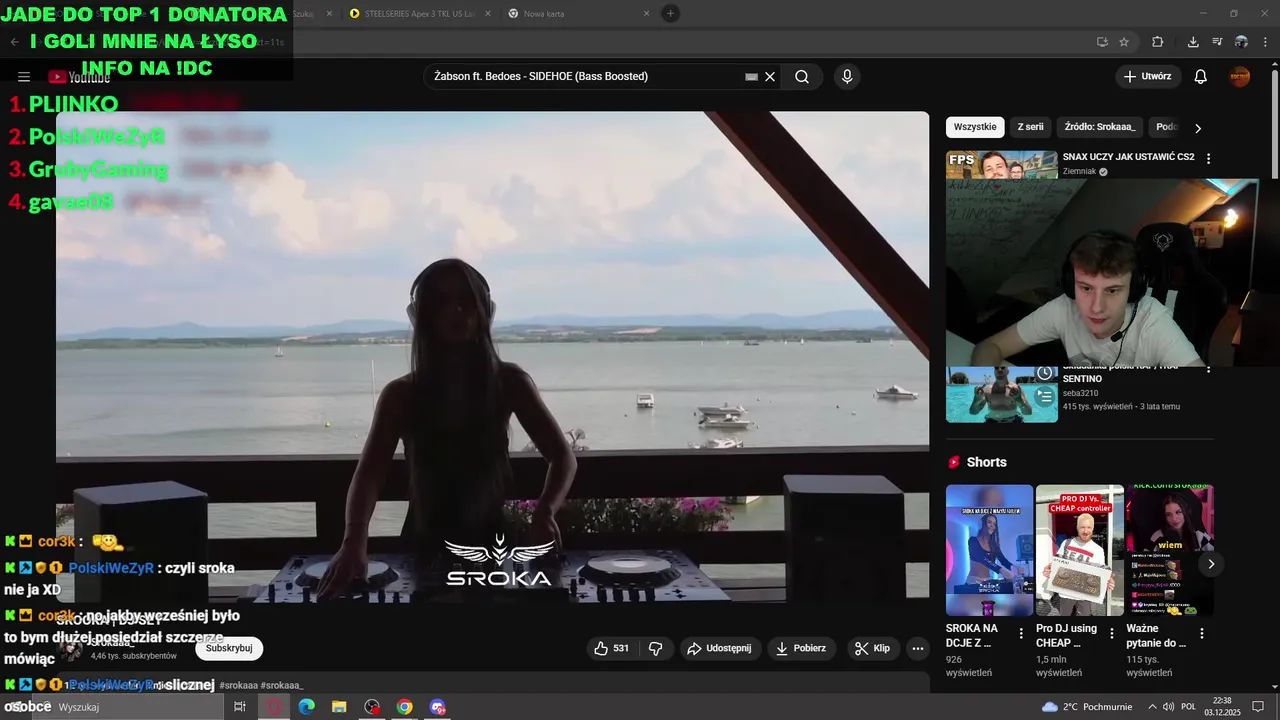Open Chrome downloads
Image resolution: width=1280 pixels, height=720 pixels.
(x=1193, y=42)
